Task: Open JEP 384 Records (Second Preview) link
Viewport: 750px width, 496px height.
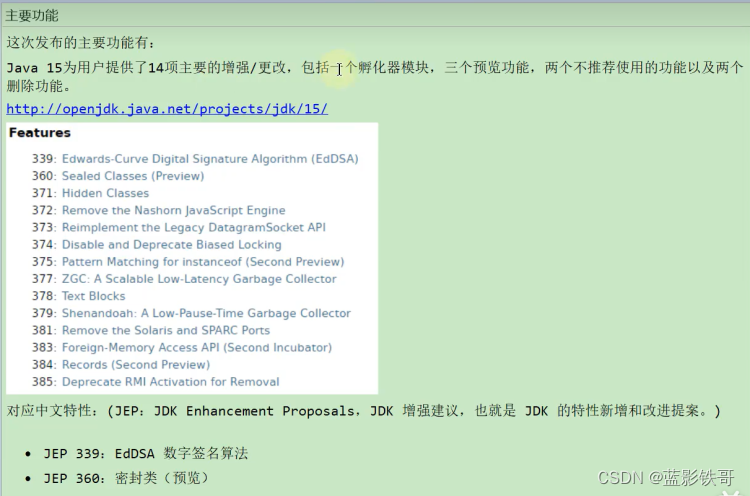Action: 136,365
